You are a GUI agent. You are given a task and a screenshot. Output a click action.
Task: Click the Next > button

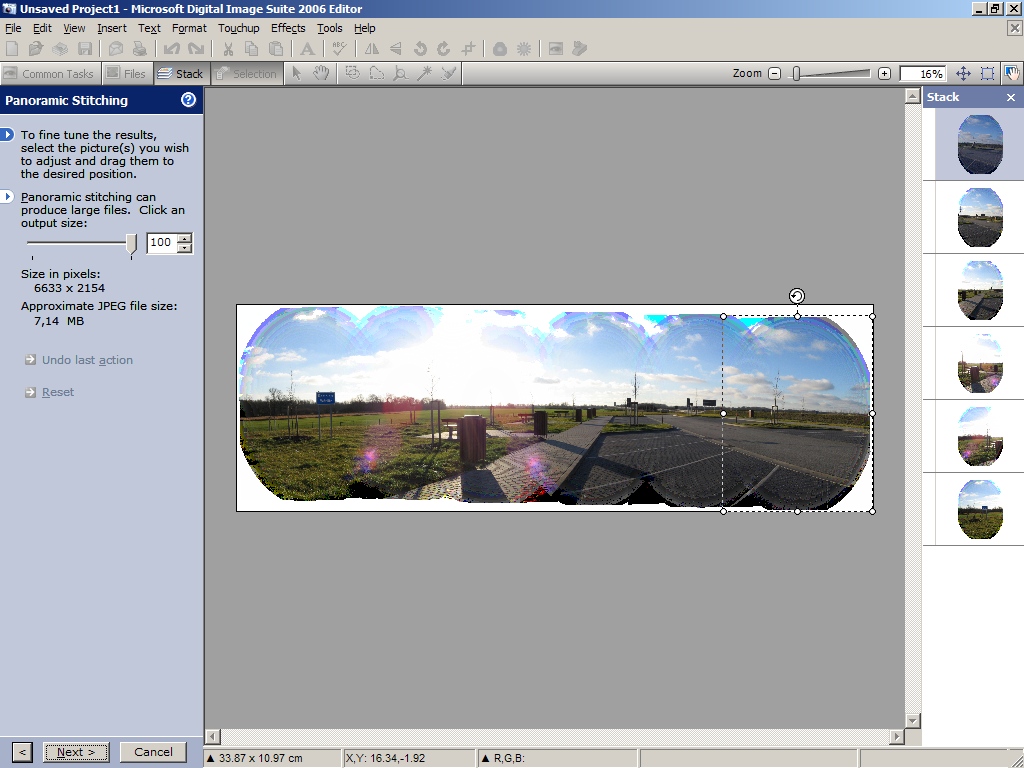click(x=76, y=752)
